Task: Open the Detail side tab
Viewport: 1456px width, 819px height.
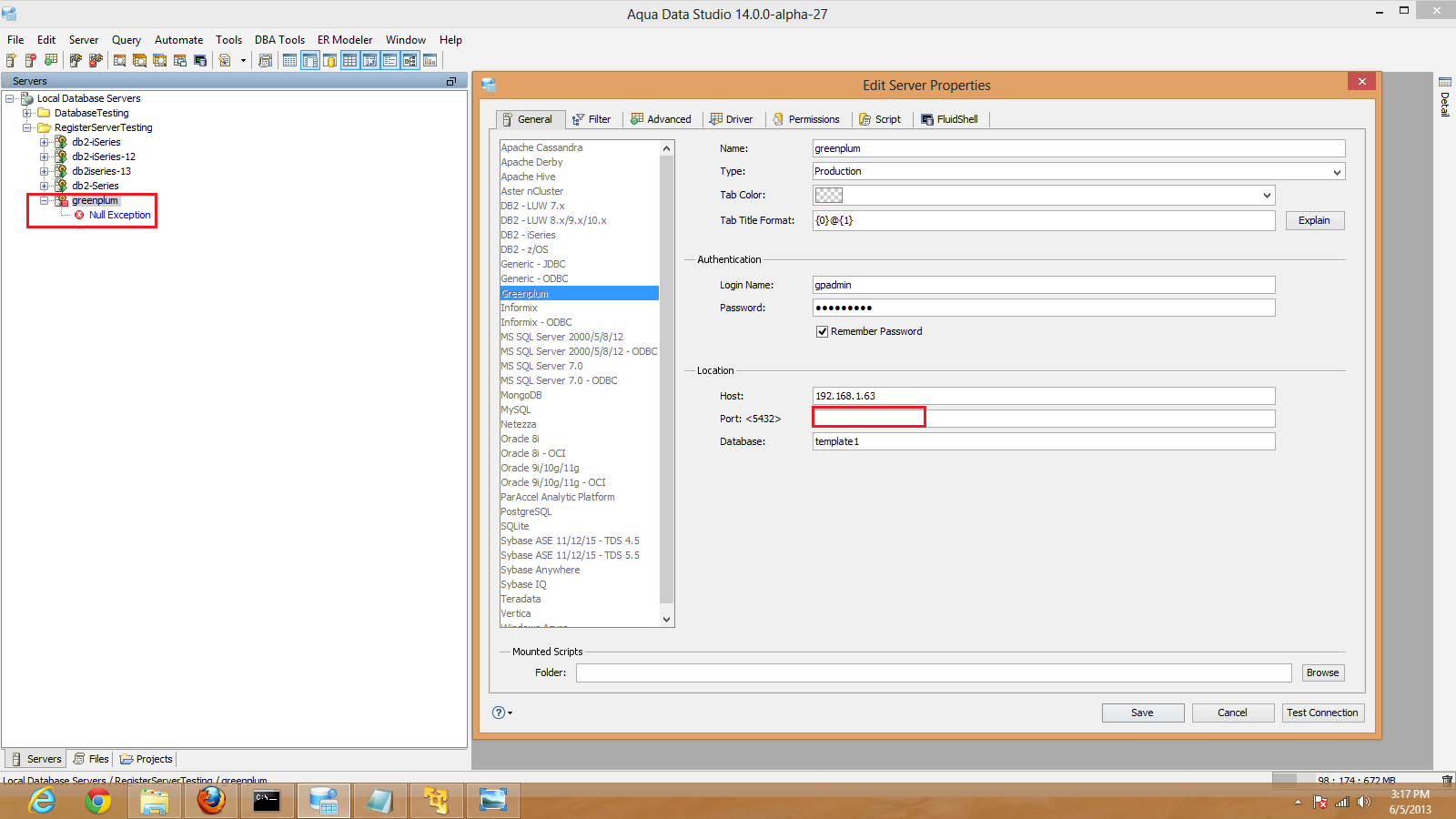Action: 1445,97
